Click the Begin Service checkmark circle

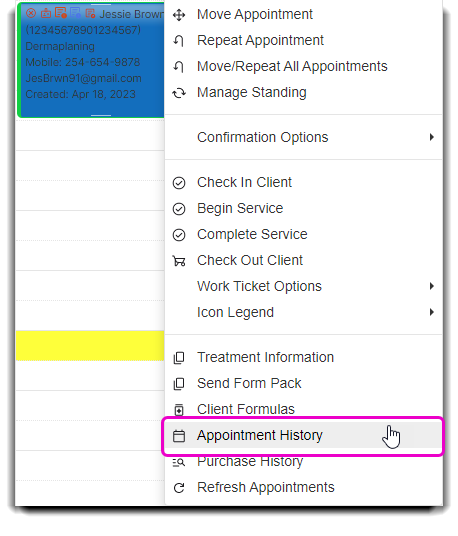[179, 209]
